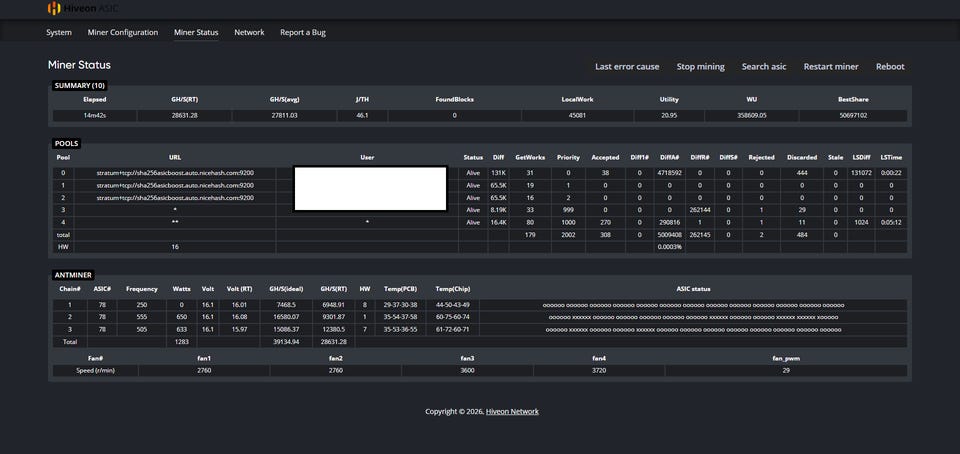Screen dimensions: 960x454
Task: Click pool 4 DiffA# value 290816
Action: point(670,223)
